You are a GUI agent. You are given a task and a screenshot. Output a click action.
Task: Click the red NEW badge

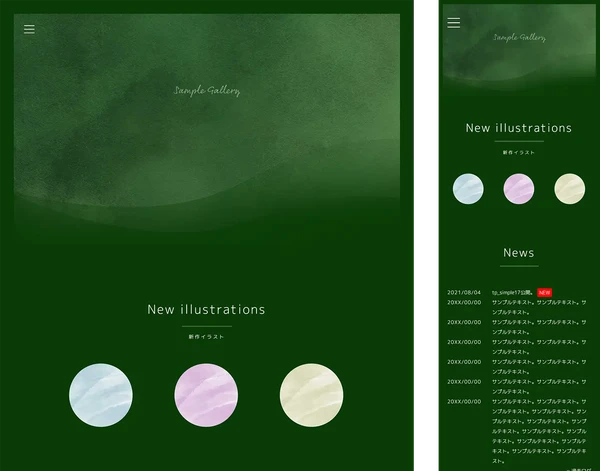[544, 293]
